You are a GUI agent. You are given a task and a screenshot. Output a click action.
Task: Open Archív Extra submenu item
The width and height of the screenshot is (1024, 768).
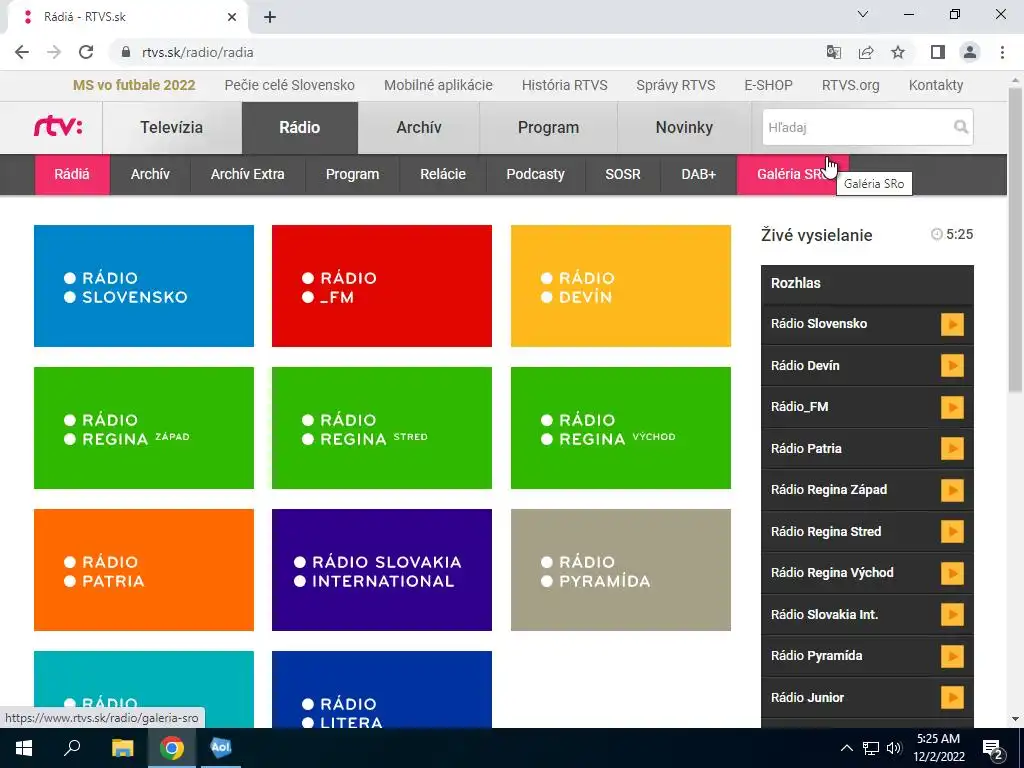(248, 174)
